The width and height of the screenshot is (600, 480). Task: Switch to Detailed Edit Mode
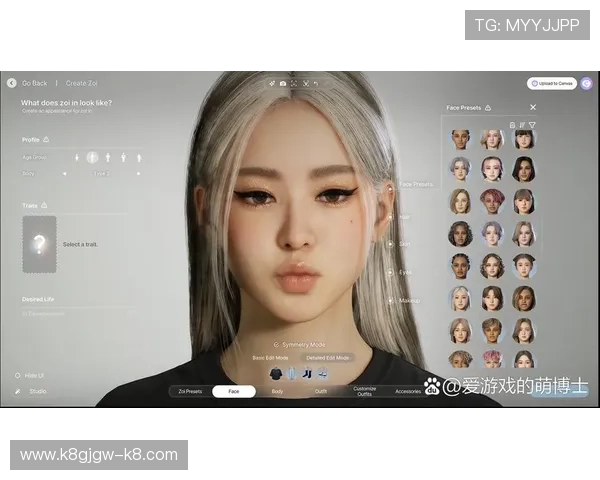(x=328, y=357)
